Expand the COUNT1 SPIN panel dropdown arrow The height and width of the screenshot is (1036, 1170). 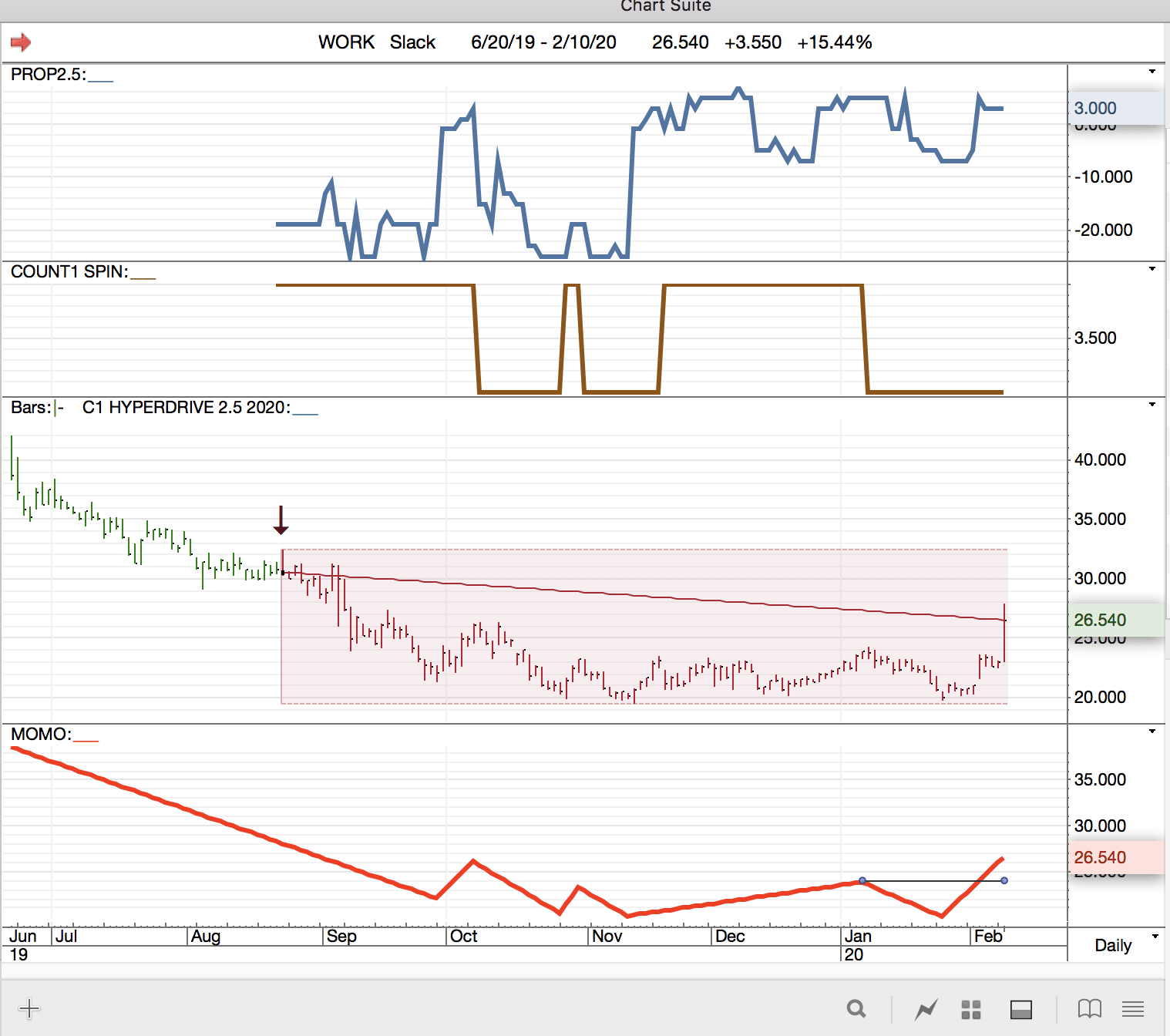(1152, 269)
